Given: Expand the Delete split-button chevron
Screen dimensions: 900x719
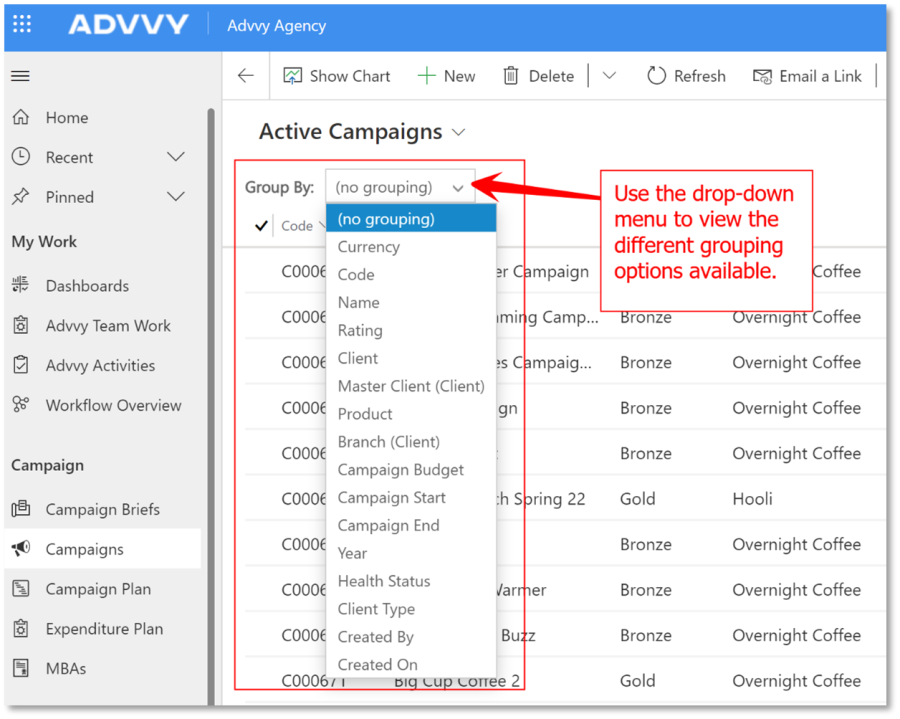Looking at the screenshot, I should point(608,76).
